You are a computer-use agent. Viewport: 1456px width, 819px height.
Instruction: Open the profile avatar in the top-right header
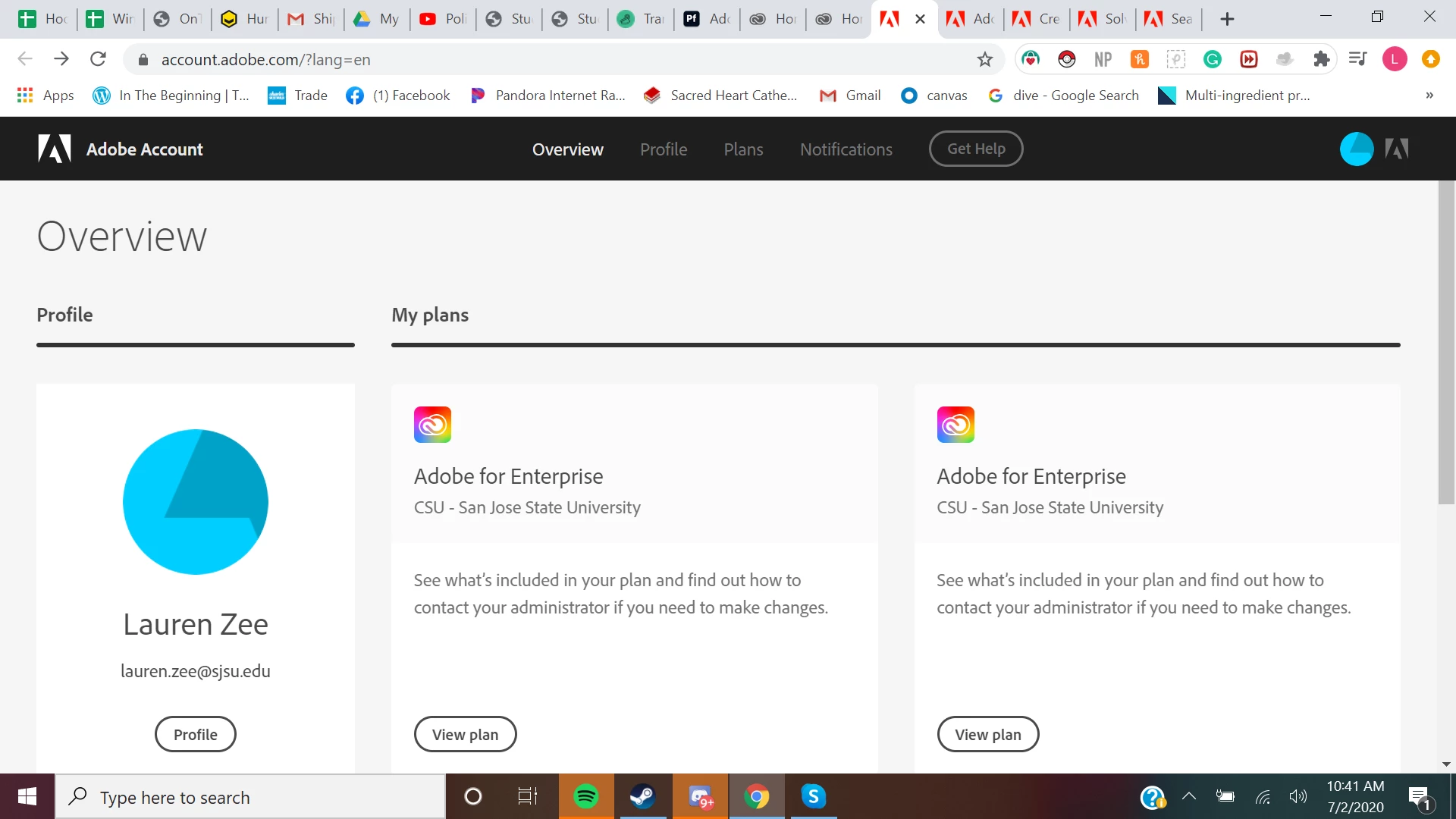tap(1356, 149)
